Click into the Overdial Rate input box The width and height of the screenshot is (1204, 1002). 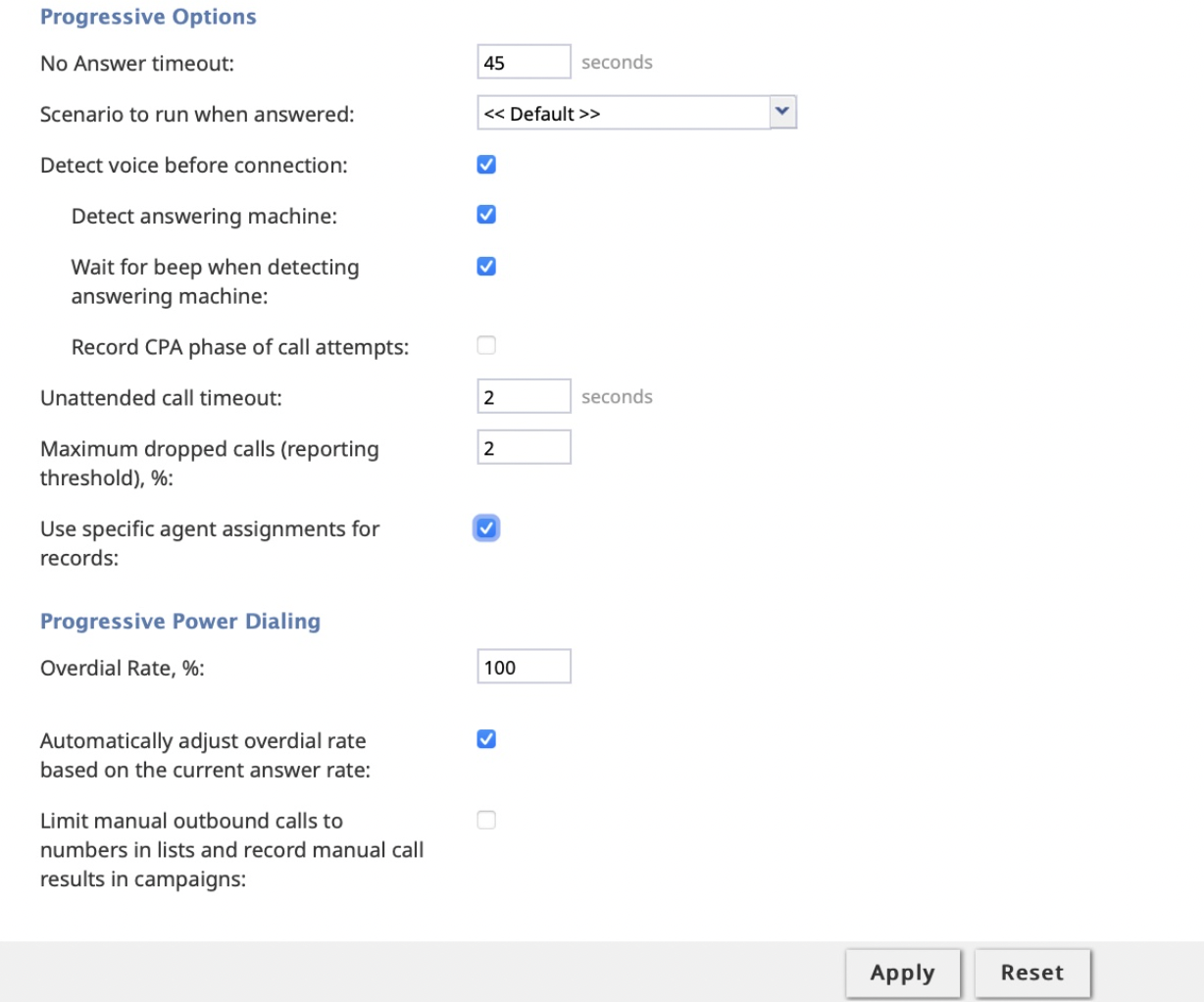coord(524,667)
